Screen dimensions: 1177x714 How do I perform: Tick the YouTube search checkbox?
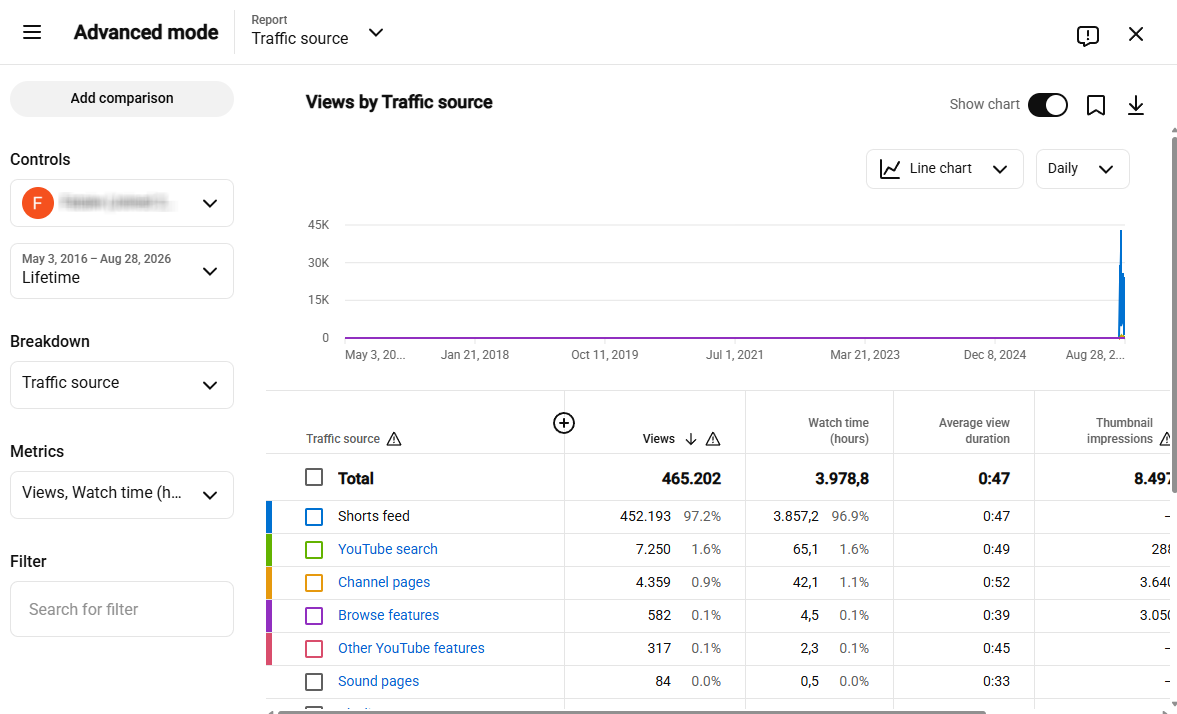[314, 550]
